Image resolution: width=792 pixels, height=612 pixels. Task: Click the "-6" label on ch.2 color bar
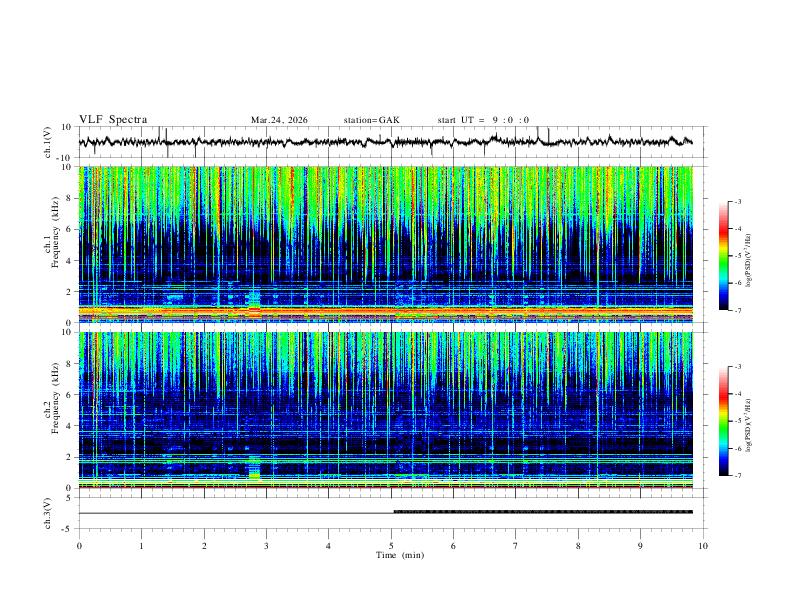click(737, 448)
